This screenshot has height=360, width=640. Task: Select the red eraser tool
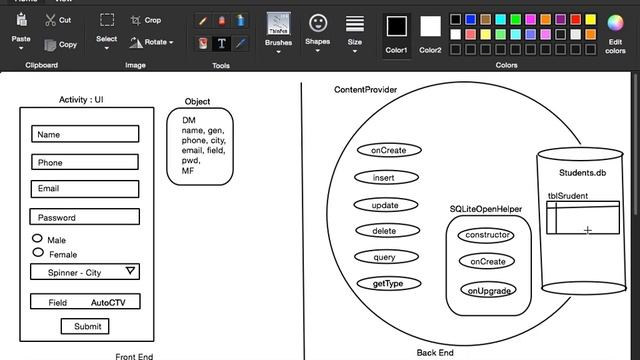(x=222, y=20)
